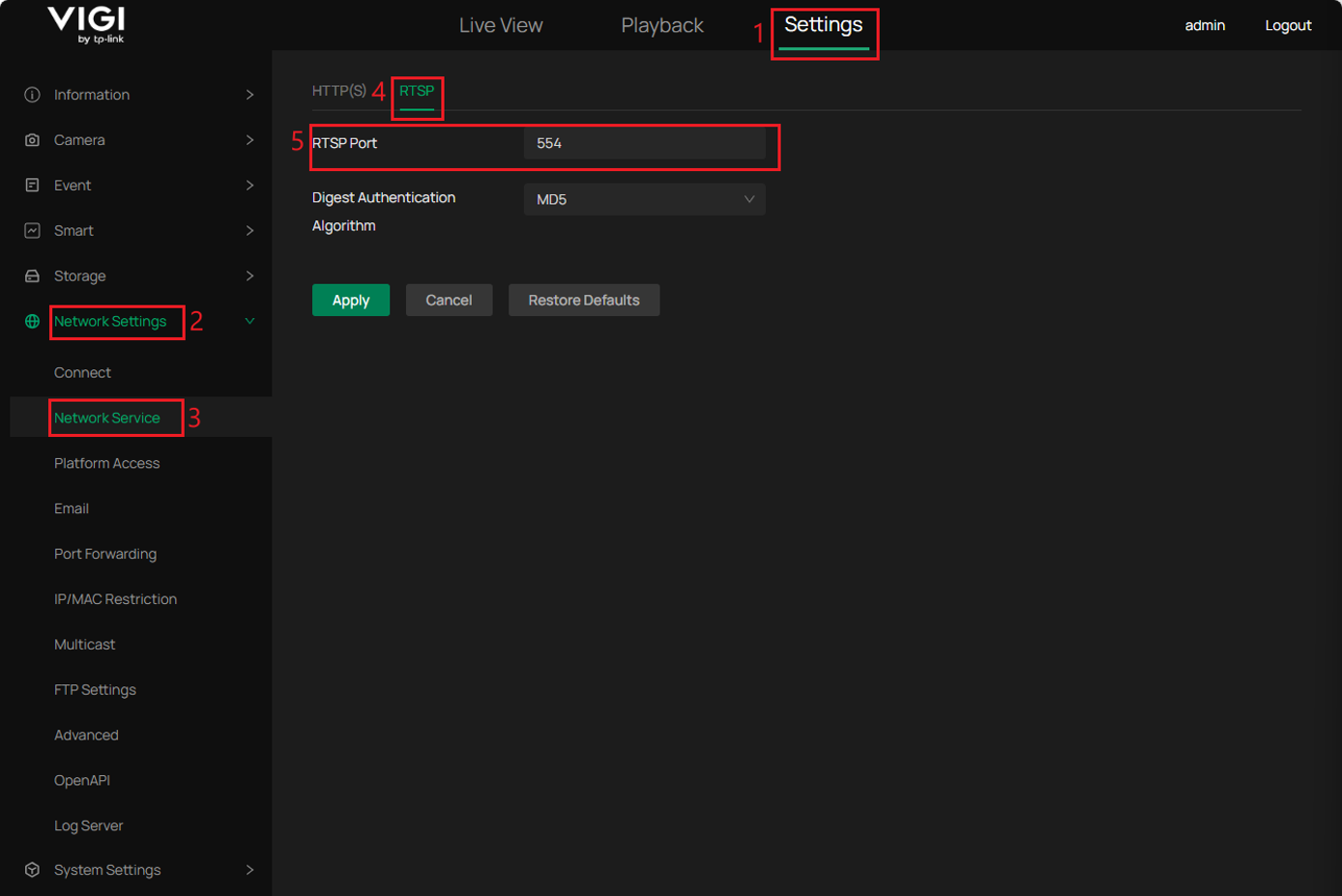The height and width of the screenshot is (896, 1342).
Task: Switch to the Live View tab
Action: click(x=501, y=25)
